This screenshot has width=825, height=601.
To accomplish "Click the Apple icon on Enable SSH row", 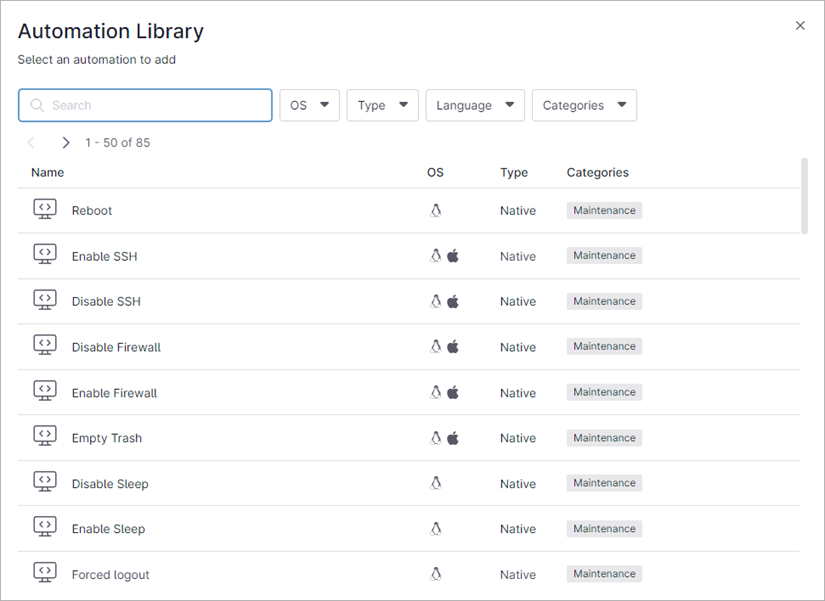I will (x=453, y=255).
